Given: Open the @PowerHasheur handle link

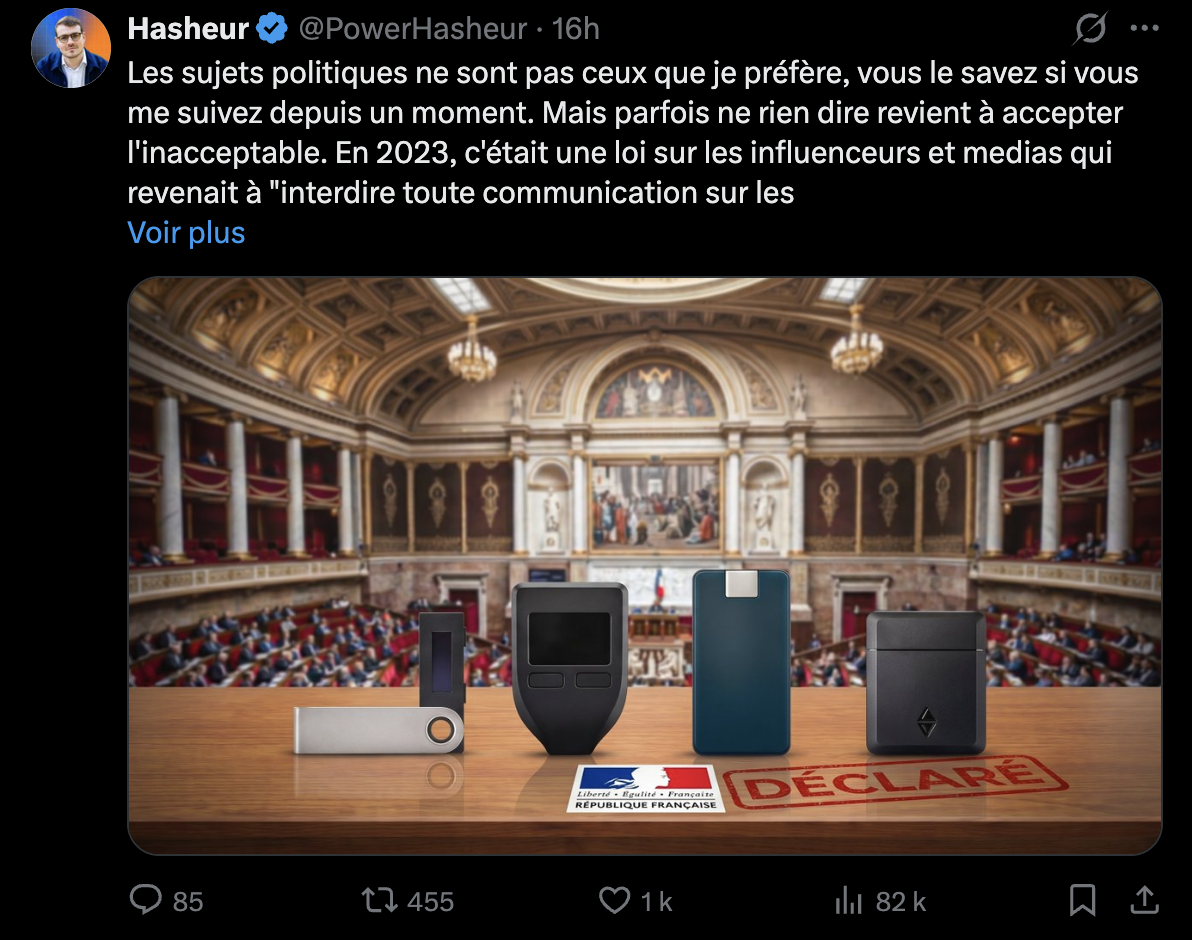Looking at the screenshot, I should (x=413, y=29).
